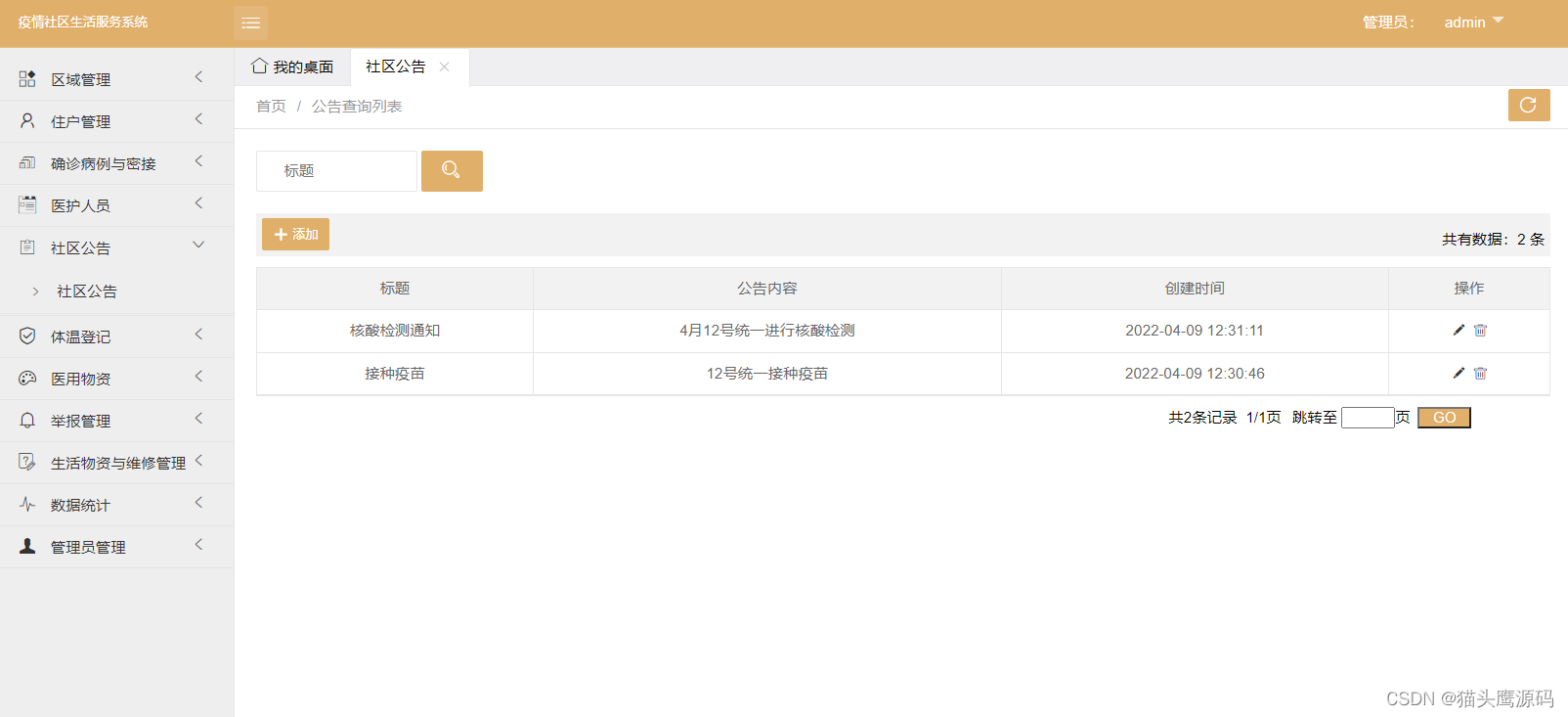Click the 举报管理 bell icon

[x=27, y=420]
